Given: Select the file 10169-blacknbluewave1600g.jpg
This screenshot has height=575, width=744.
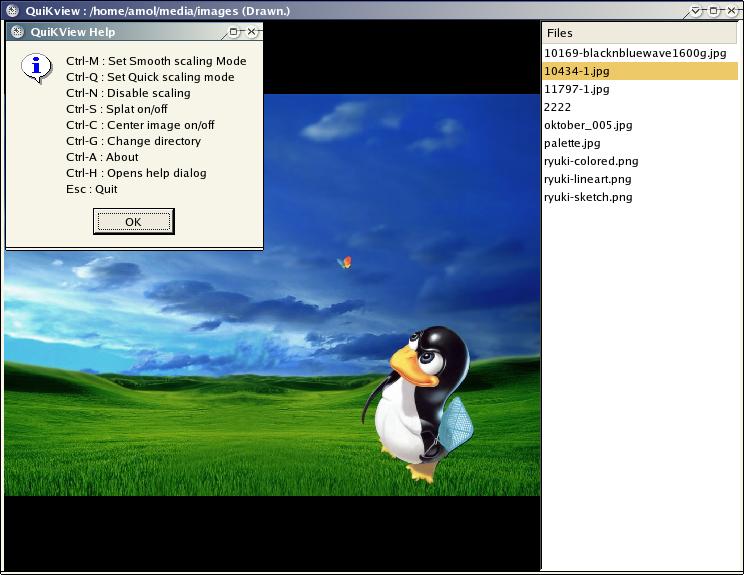Looking at the screenshot, I should coord(640,53).
